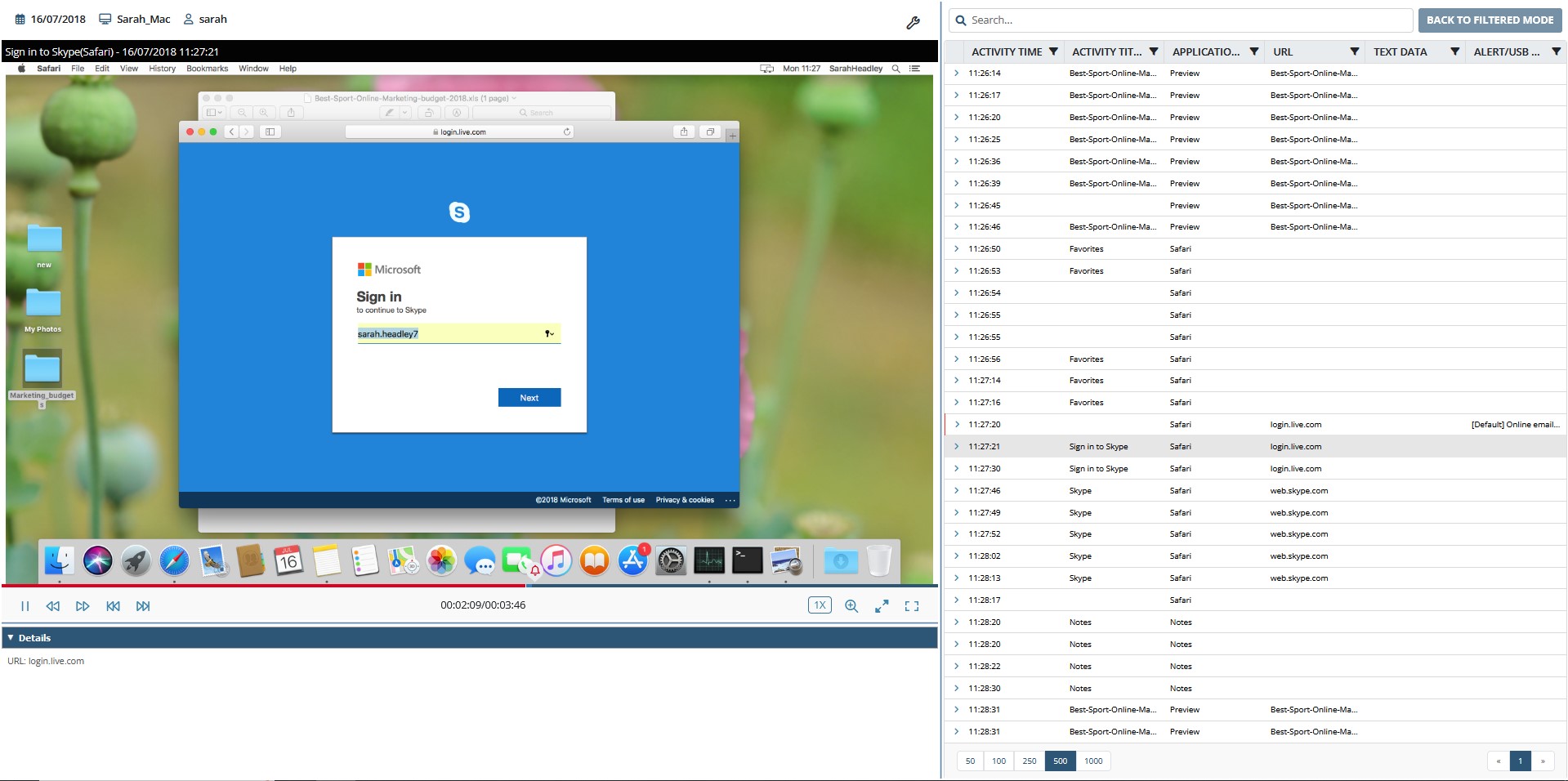The height and width of the screenshot is (781, 1568).
Task: Click the session search field
Action: tap(1181, 20)
